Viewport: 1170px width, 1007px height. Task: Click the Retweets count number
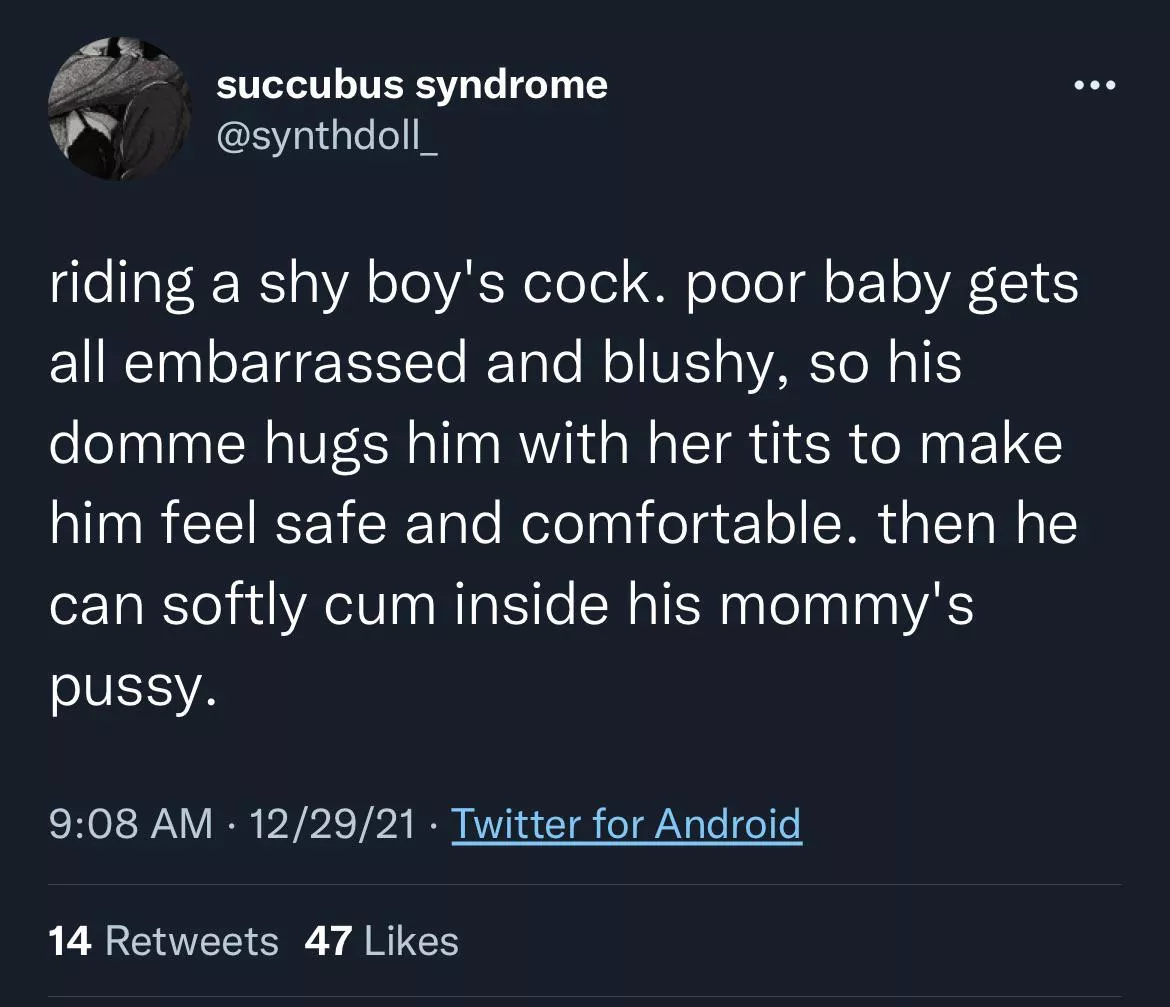(x=70, y=939)
